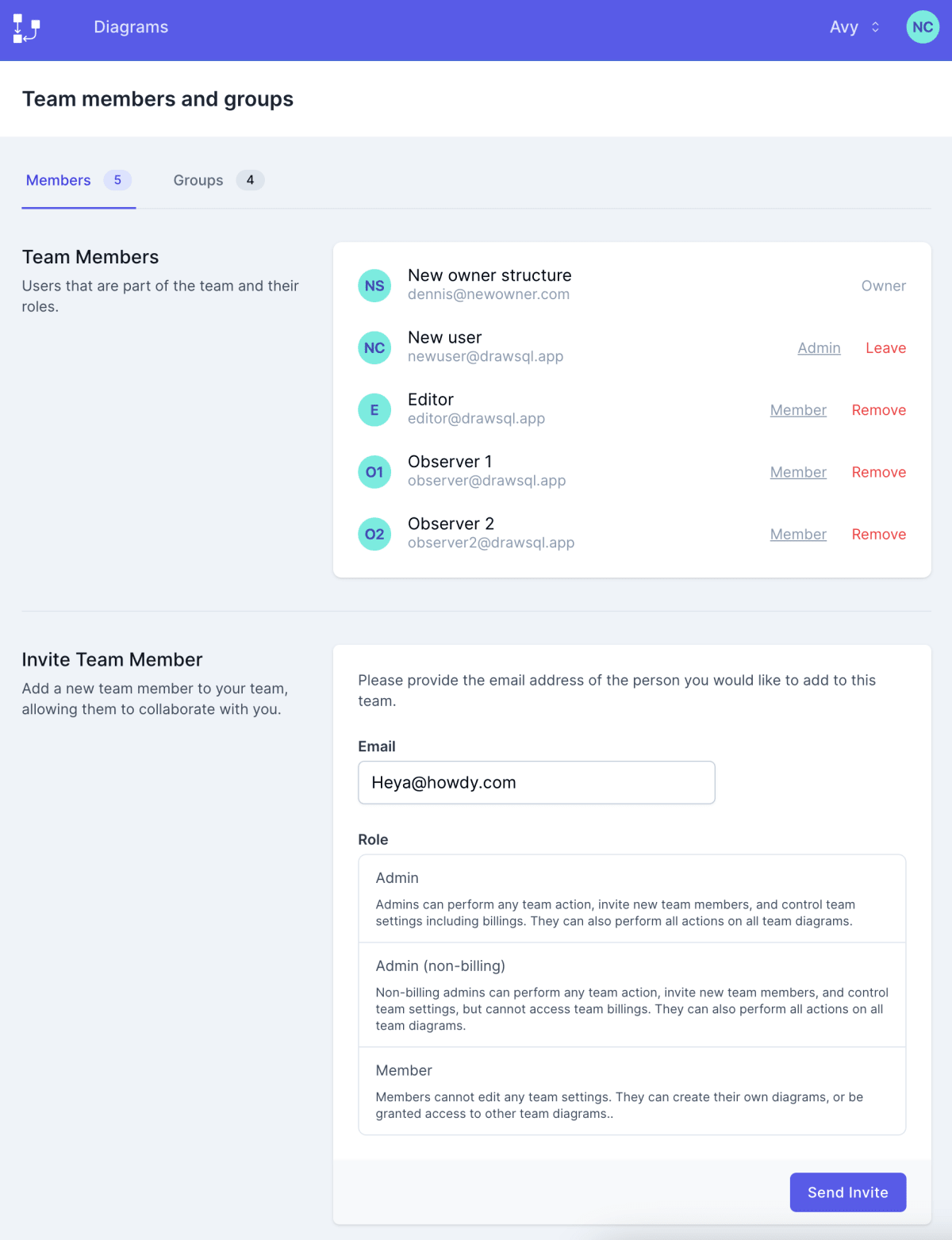This screenshot has width=952, height=1240.
Task: Click the Team members and groups heading
Action: [158, 99]
